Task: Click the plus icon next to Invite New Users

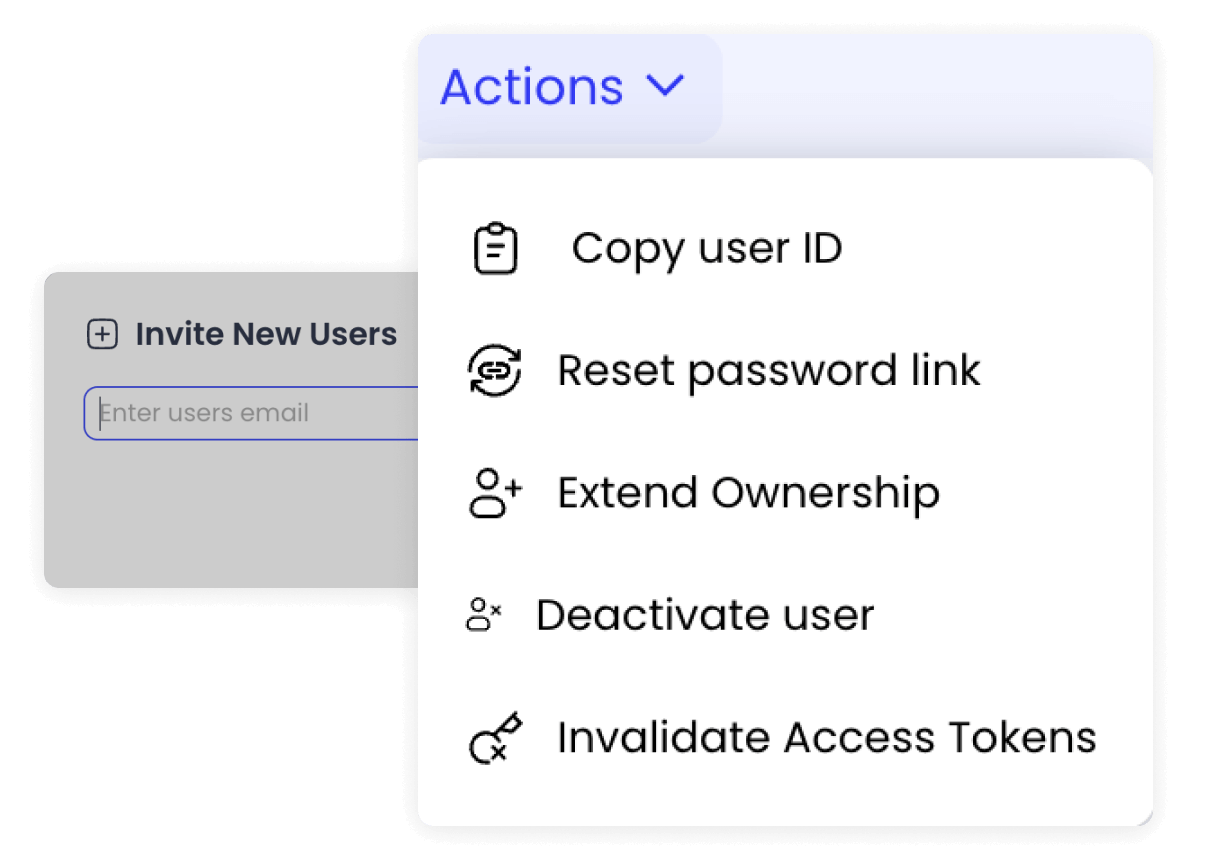Action: [x=101, y=334]
